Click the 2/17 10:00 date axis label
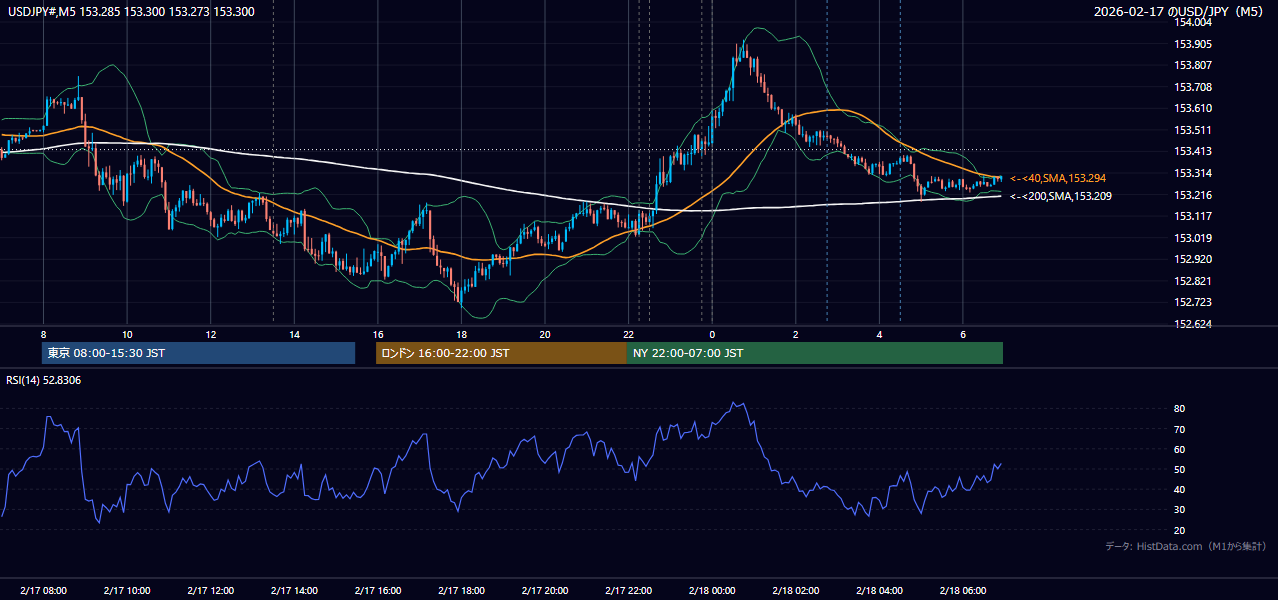This screenshot has width=1278, height=600. click(127, 591)
